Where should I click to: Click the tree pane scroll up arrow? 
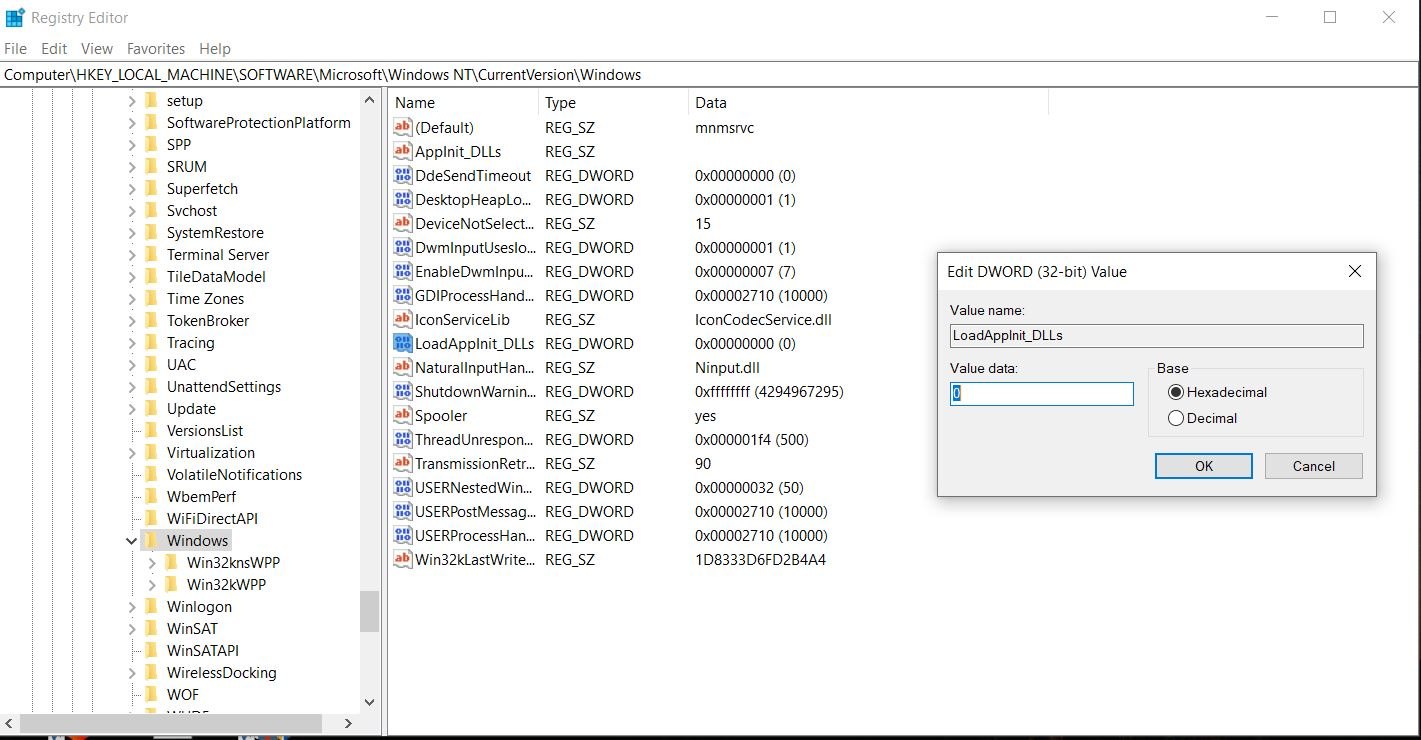point(370,100)
